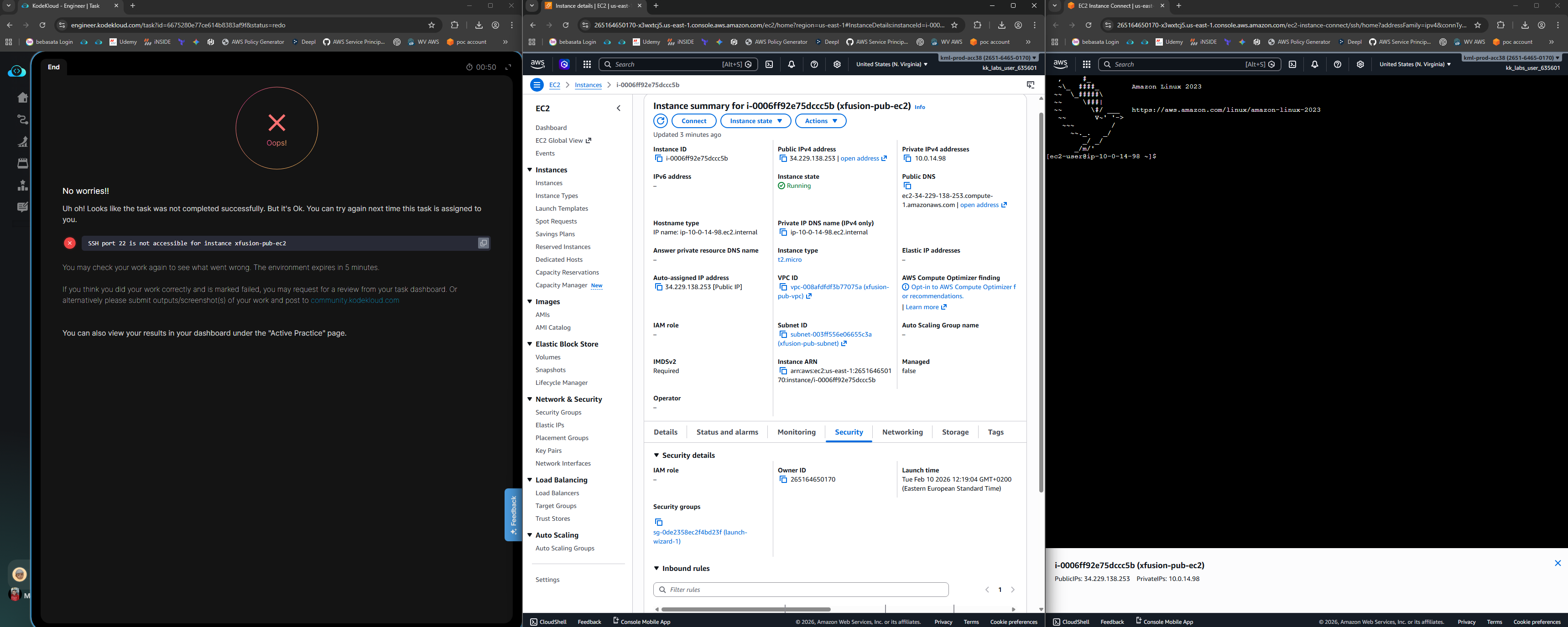1568x627 pixels.
Task: Copy the Public IPv4 address
Action: (x=783, y=159)
